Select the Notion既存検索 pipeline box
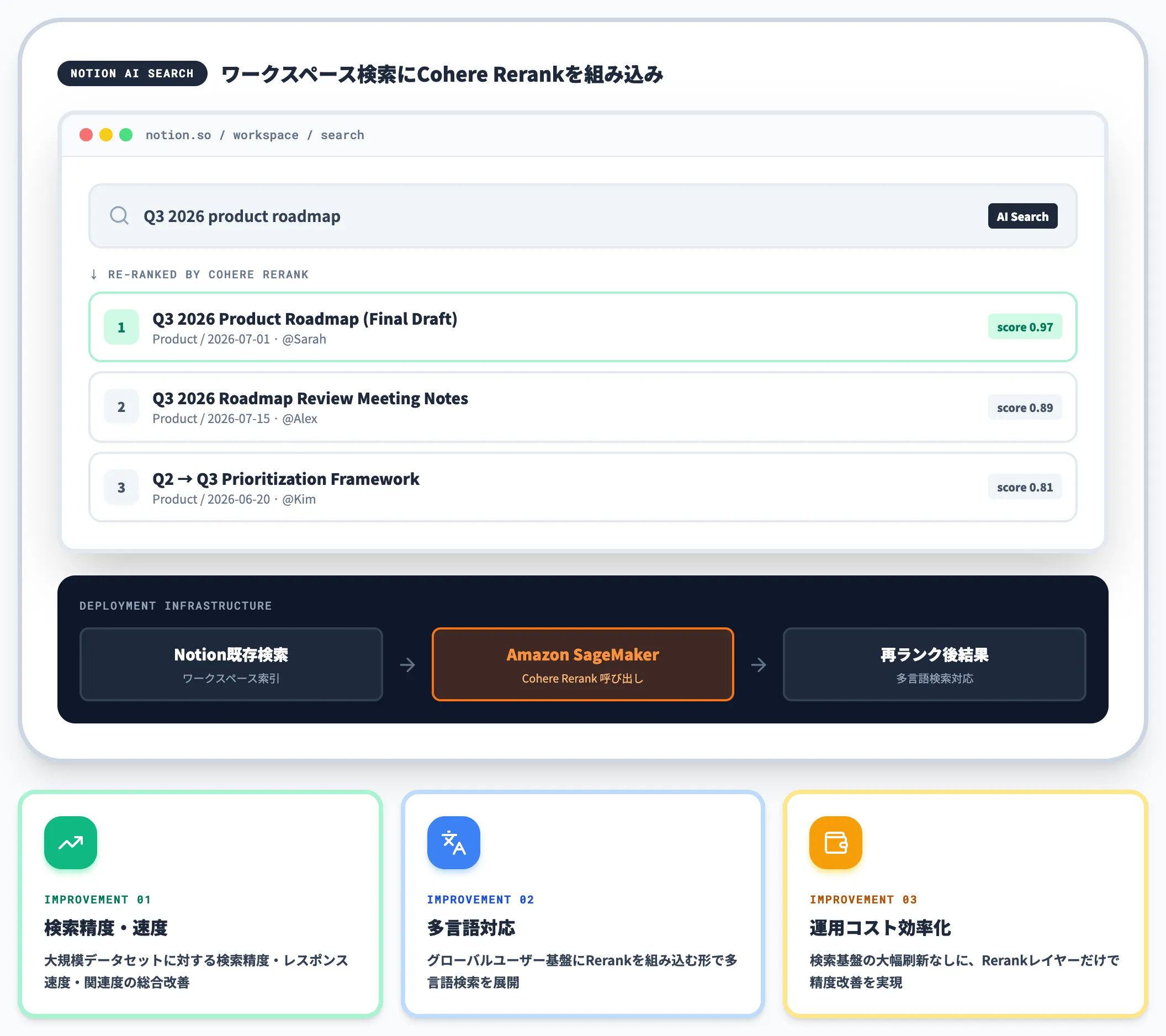The width and height of the screenshot is (1166, 1036). coord(231,664)
